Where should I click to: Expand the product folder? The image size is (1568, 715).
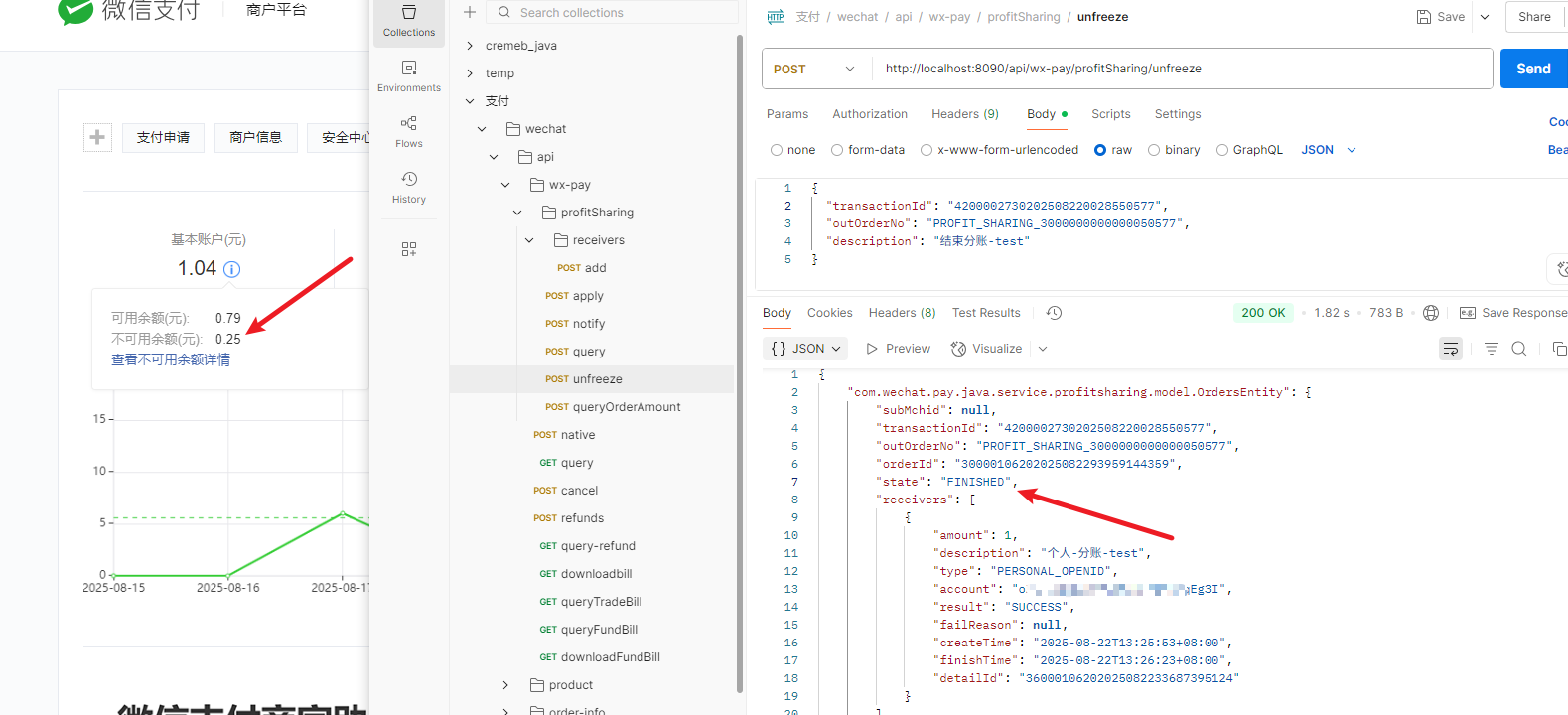pyautogui.click(x=505, y=685)
